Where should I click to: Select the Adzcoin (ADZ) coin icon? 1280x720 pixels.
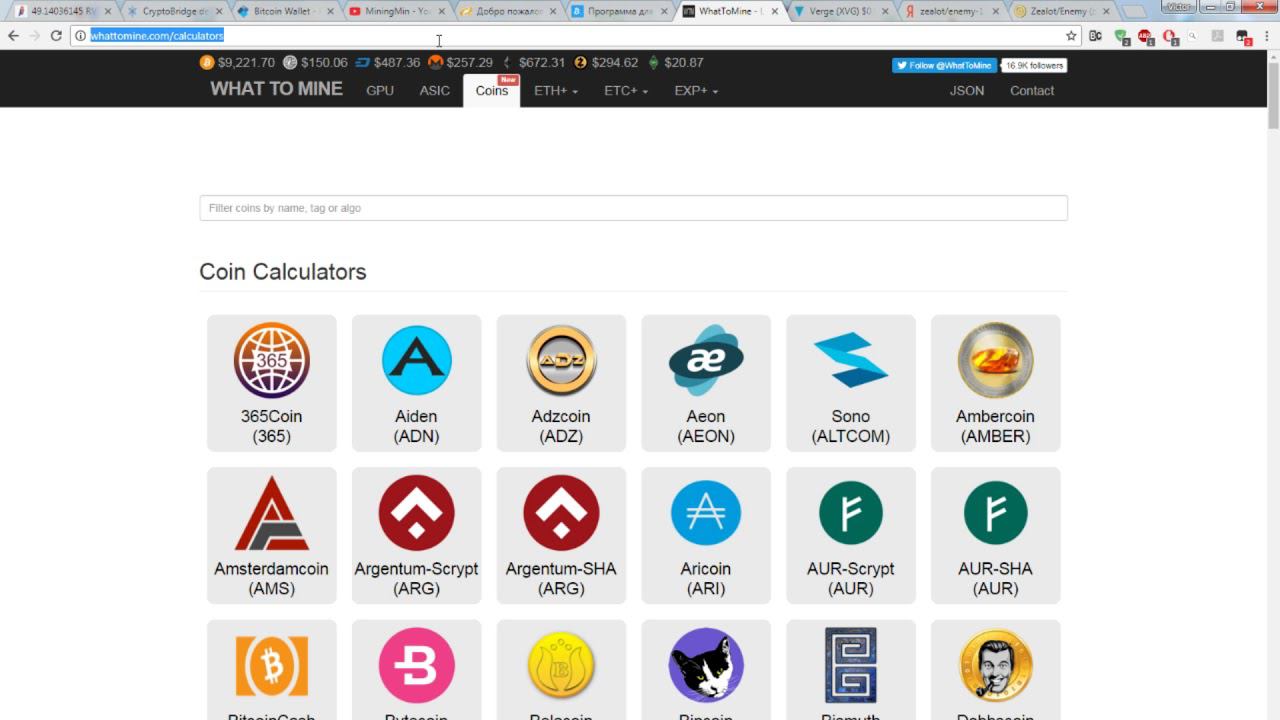tap(561, 360)
